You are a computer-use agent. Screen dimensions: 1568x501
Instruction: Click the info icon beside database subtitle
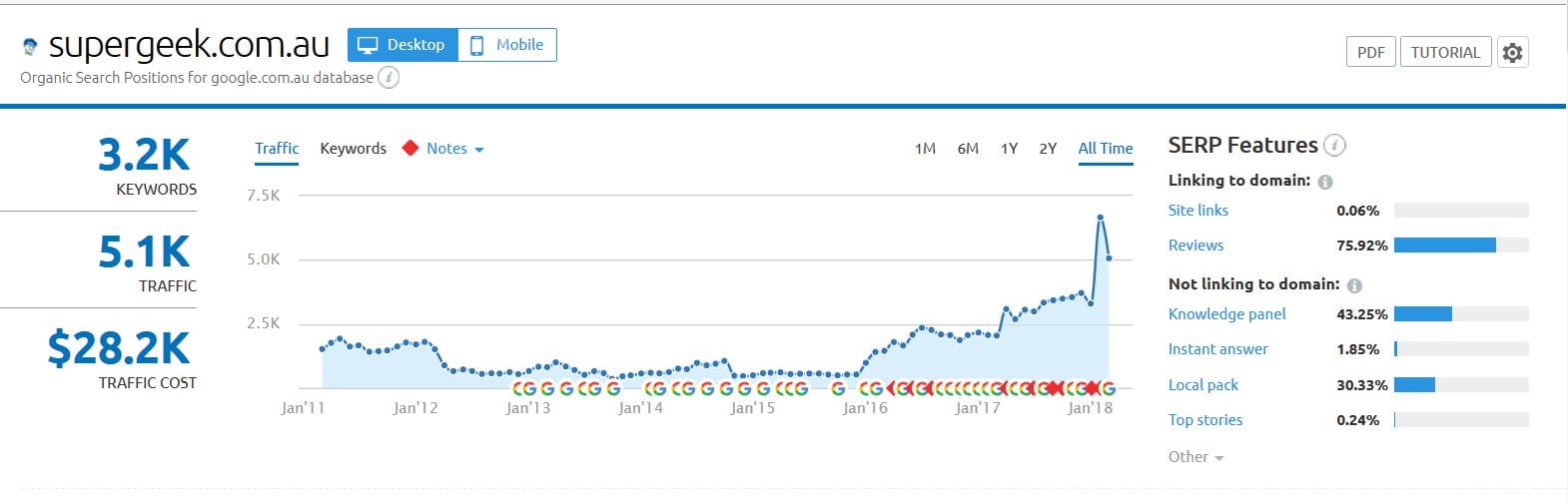[x=389, y=78]
